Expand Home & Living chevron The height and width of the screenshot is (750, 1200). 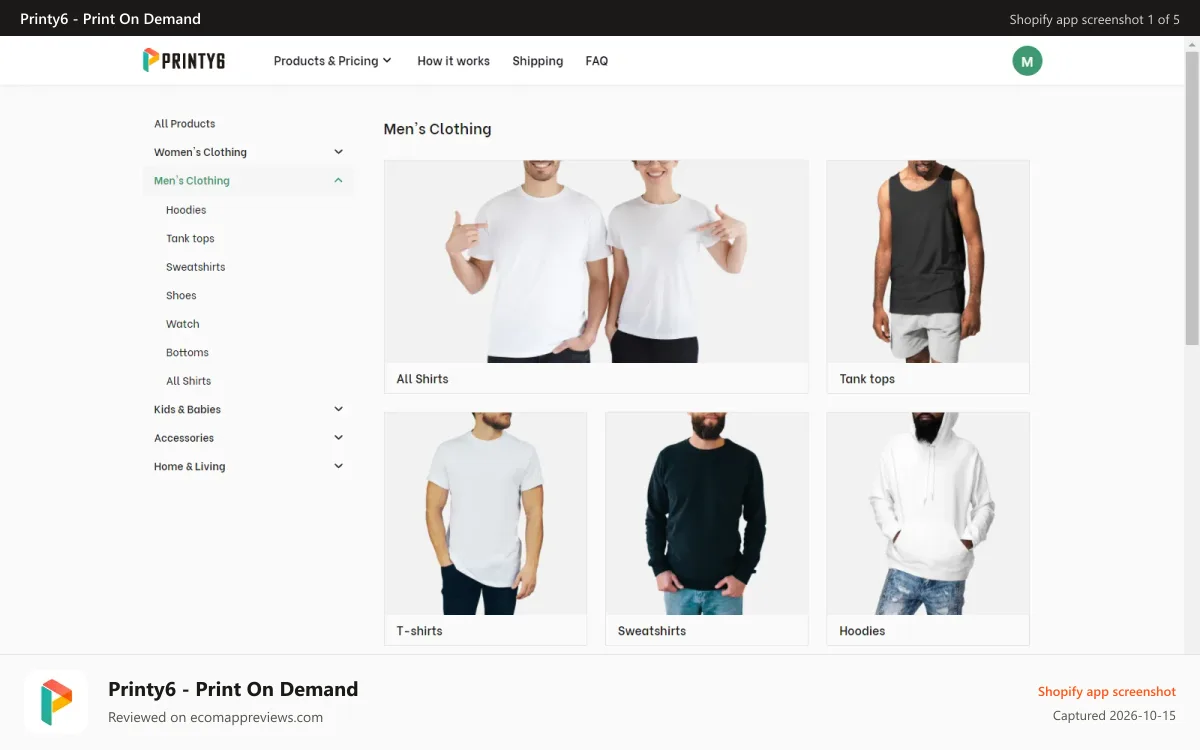338,466
